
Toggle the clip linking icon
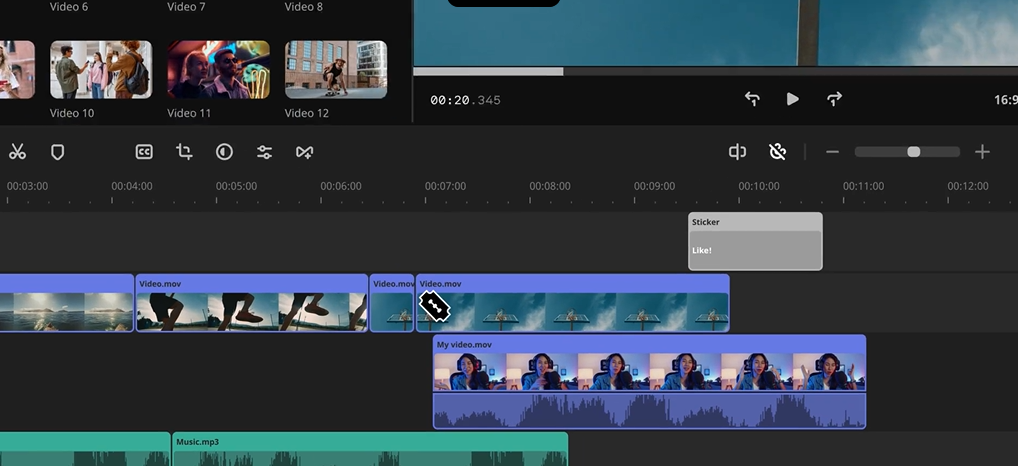pos(777,152)
